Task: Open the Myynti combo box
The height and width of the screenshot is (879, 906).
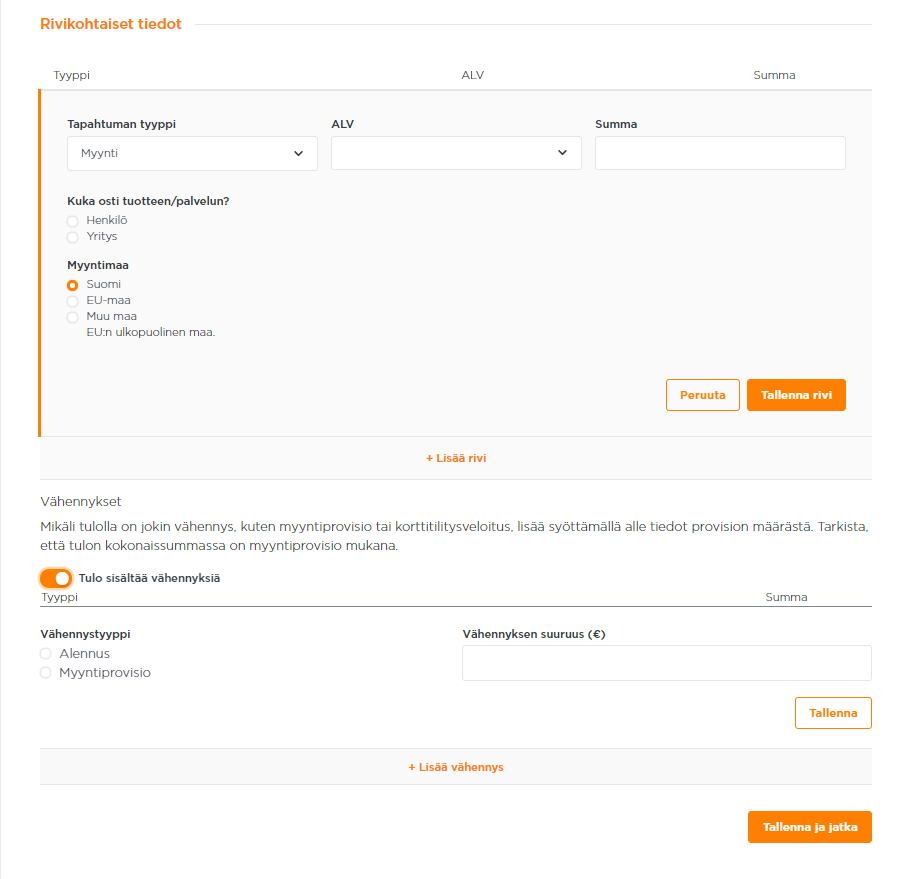Action: coord(192,154)
